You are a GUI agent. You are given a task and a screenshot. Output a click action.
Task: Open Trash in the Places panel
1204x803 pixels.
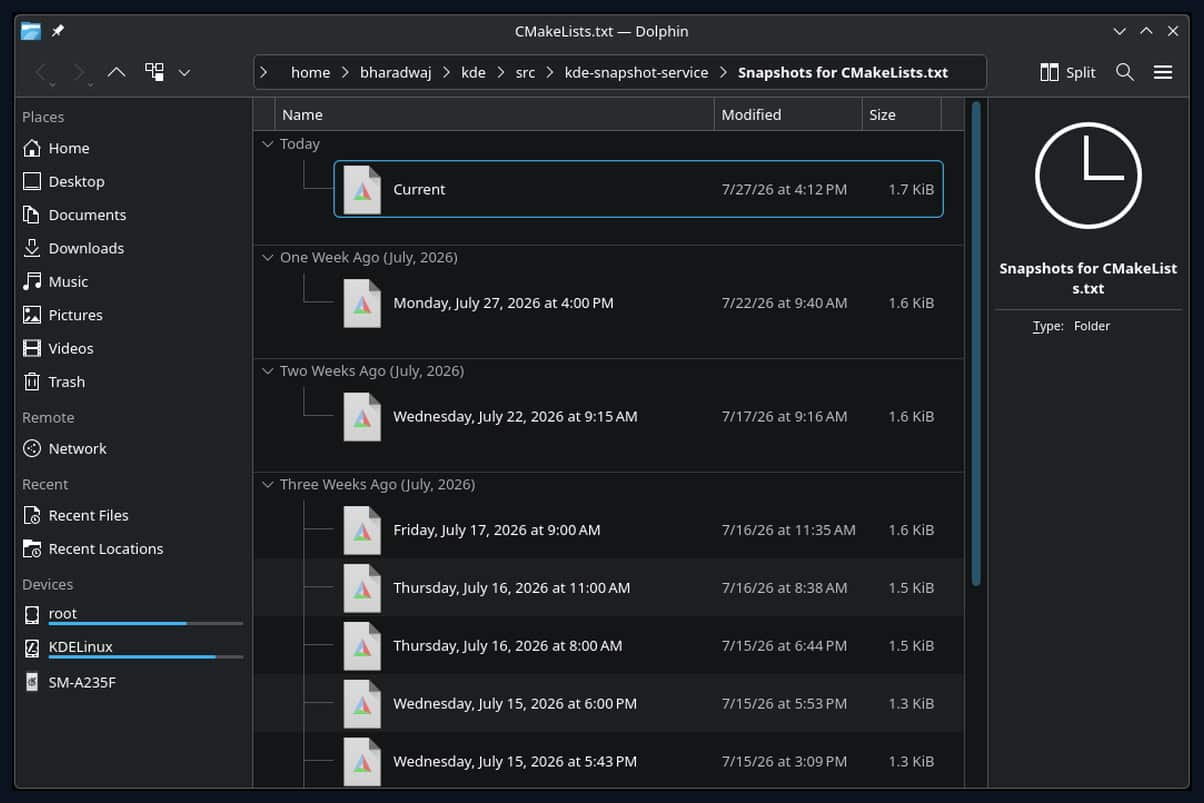[x=132, y=382]
